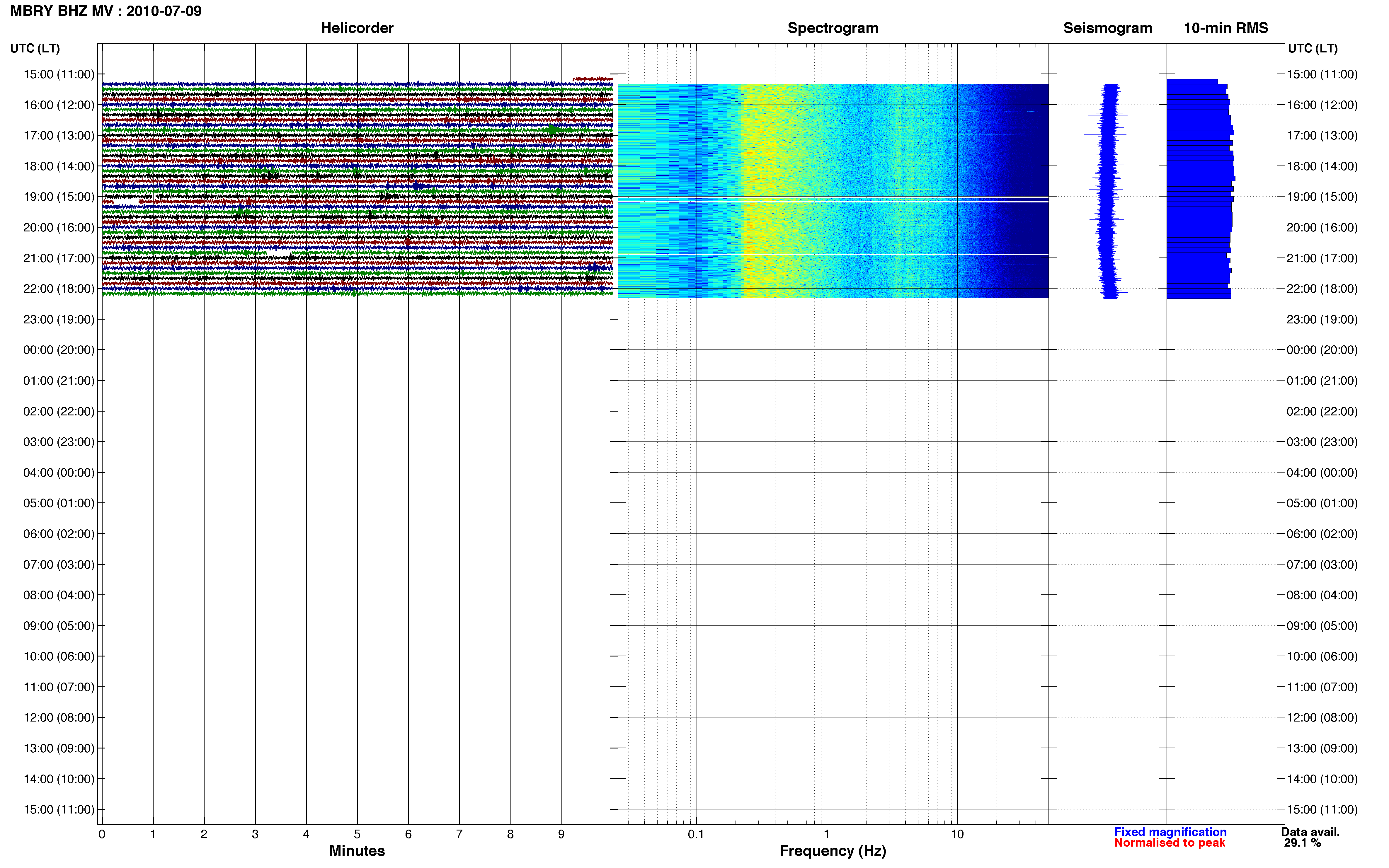Click the right UTC (LT) axis label
Image resolution: width=1389 pixels, height=868 pixels.
point(1313,48)
